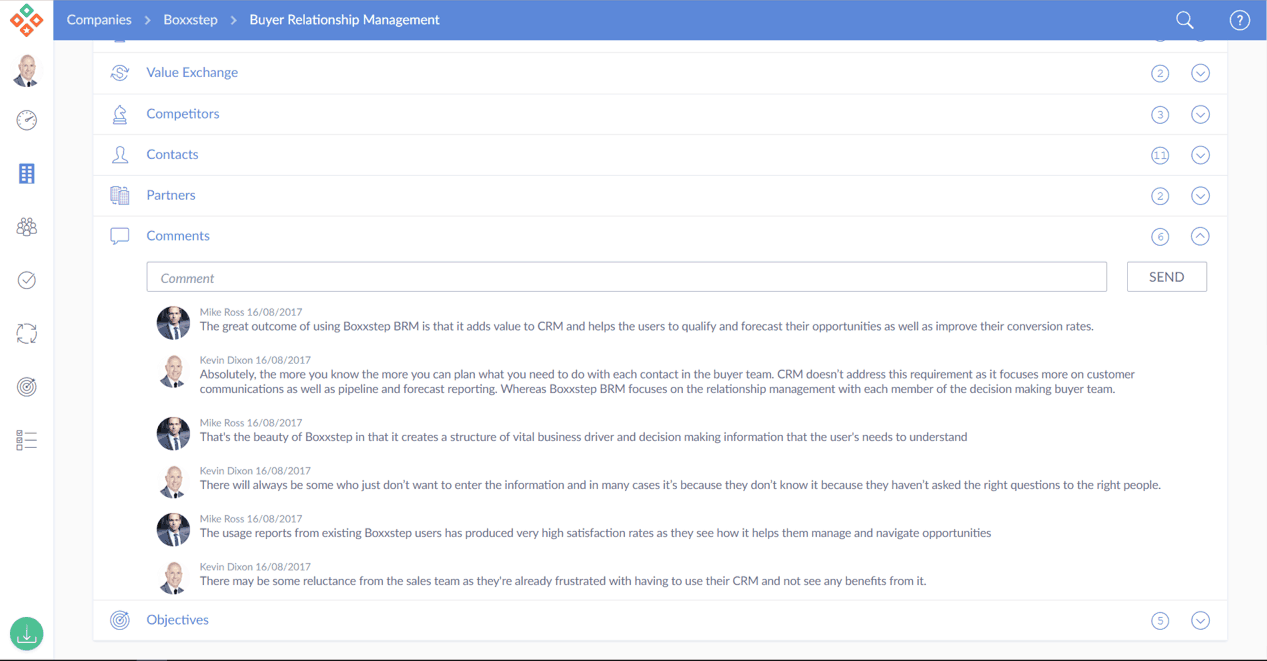
Task: Click the target icon in sidebar
Action: click(x=27, y=387)
